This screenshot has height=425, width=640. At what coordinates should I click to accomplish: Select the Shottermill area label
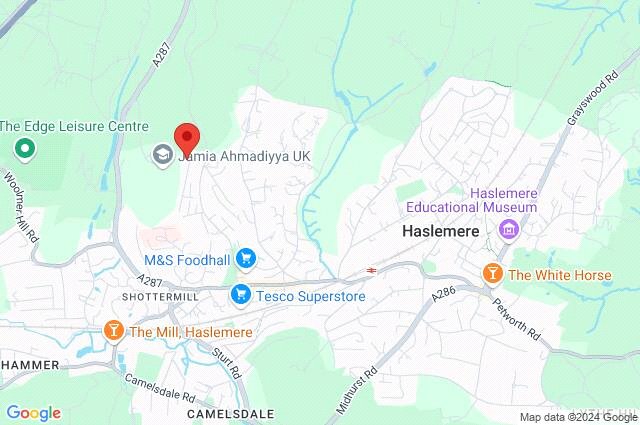click(x=160, y=297)
